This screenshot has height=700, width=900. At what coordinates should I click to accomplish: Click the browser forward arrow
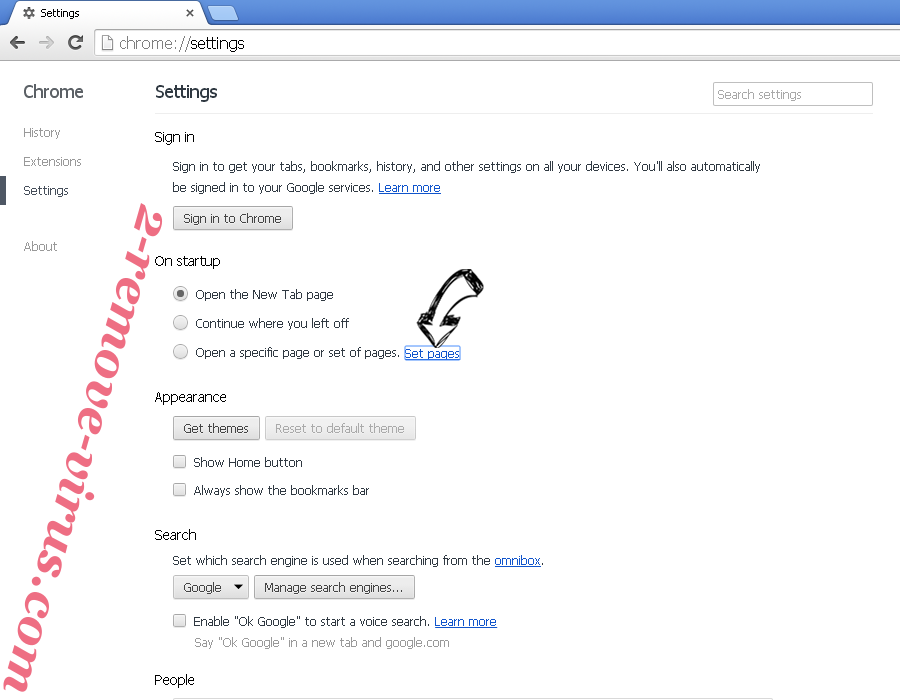click(46, 42)
